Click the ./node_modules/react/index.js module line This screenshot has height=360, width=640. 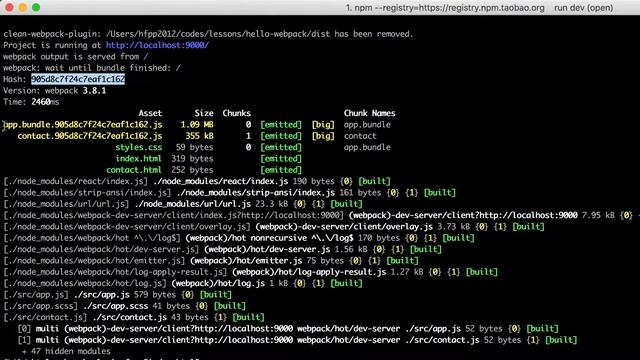coord(197,181)
